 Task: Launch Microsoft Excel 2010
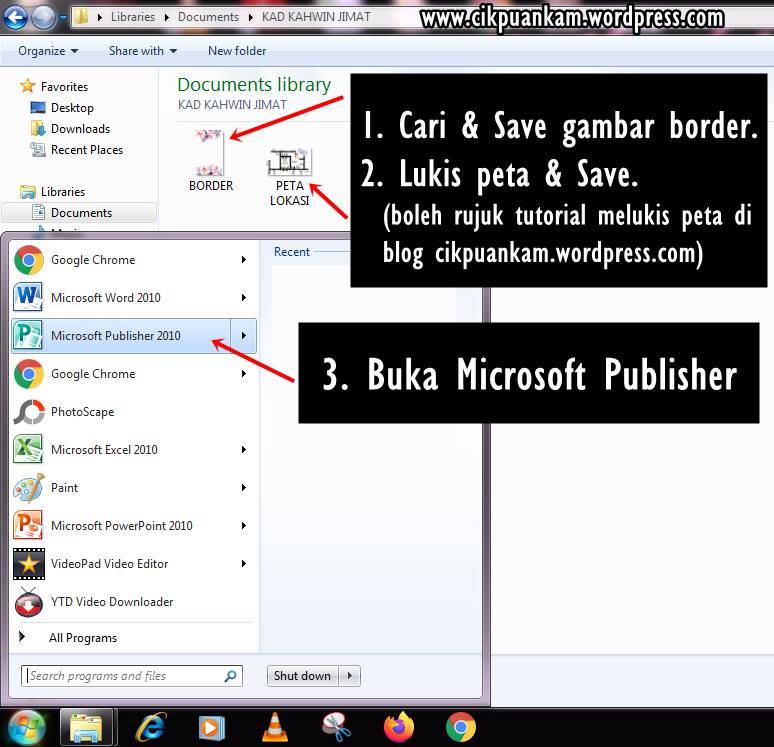pyautogui.click(x=104, y=450)
